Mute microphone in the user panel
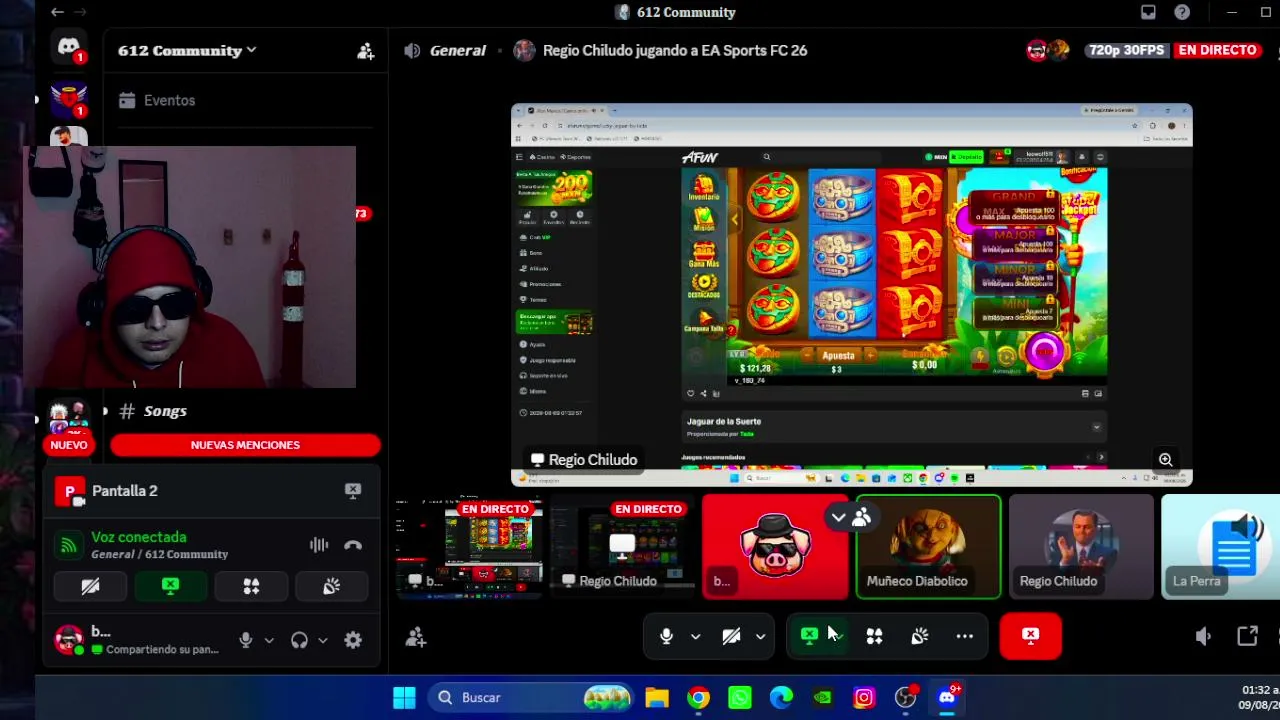Viewport: 1280px width, 720px height. tap(246, 640)
